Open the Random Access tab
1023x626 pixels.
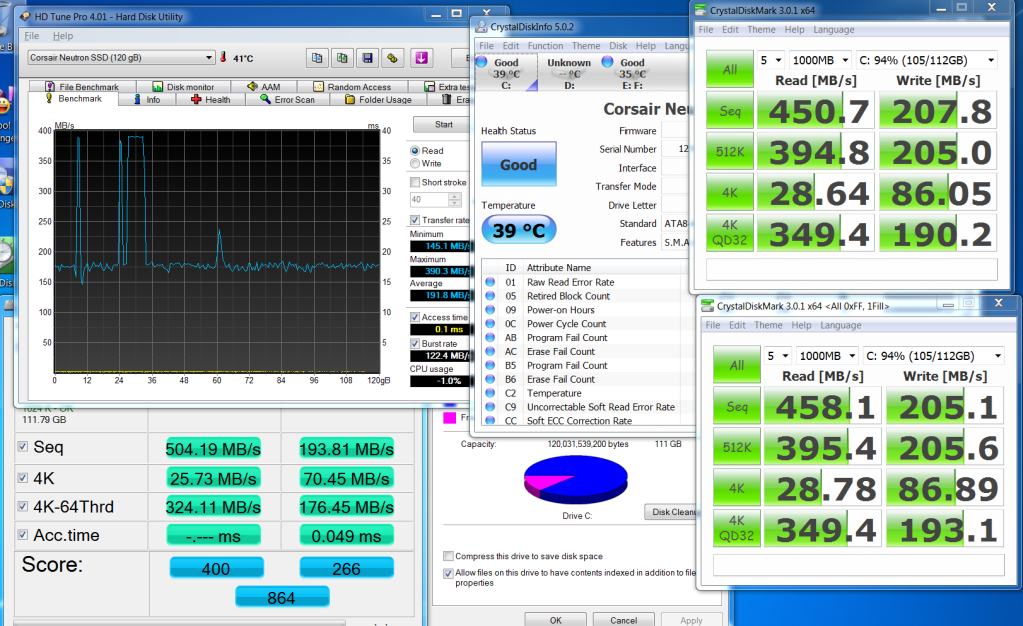[352, 87]
